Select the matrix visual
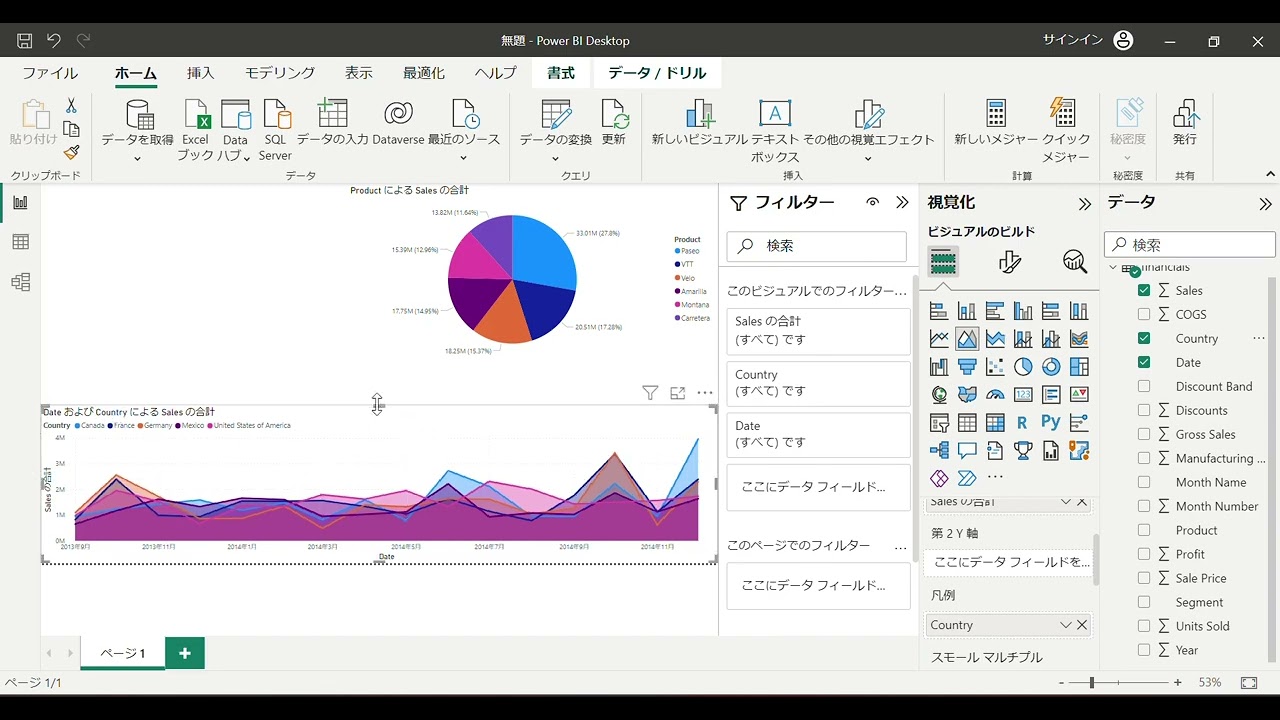Image resolution: width=1280 pixels, height=720 pixels. (995, 423)
